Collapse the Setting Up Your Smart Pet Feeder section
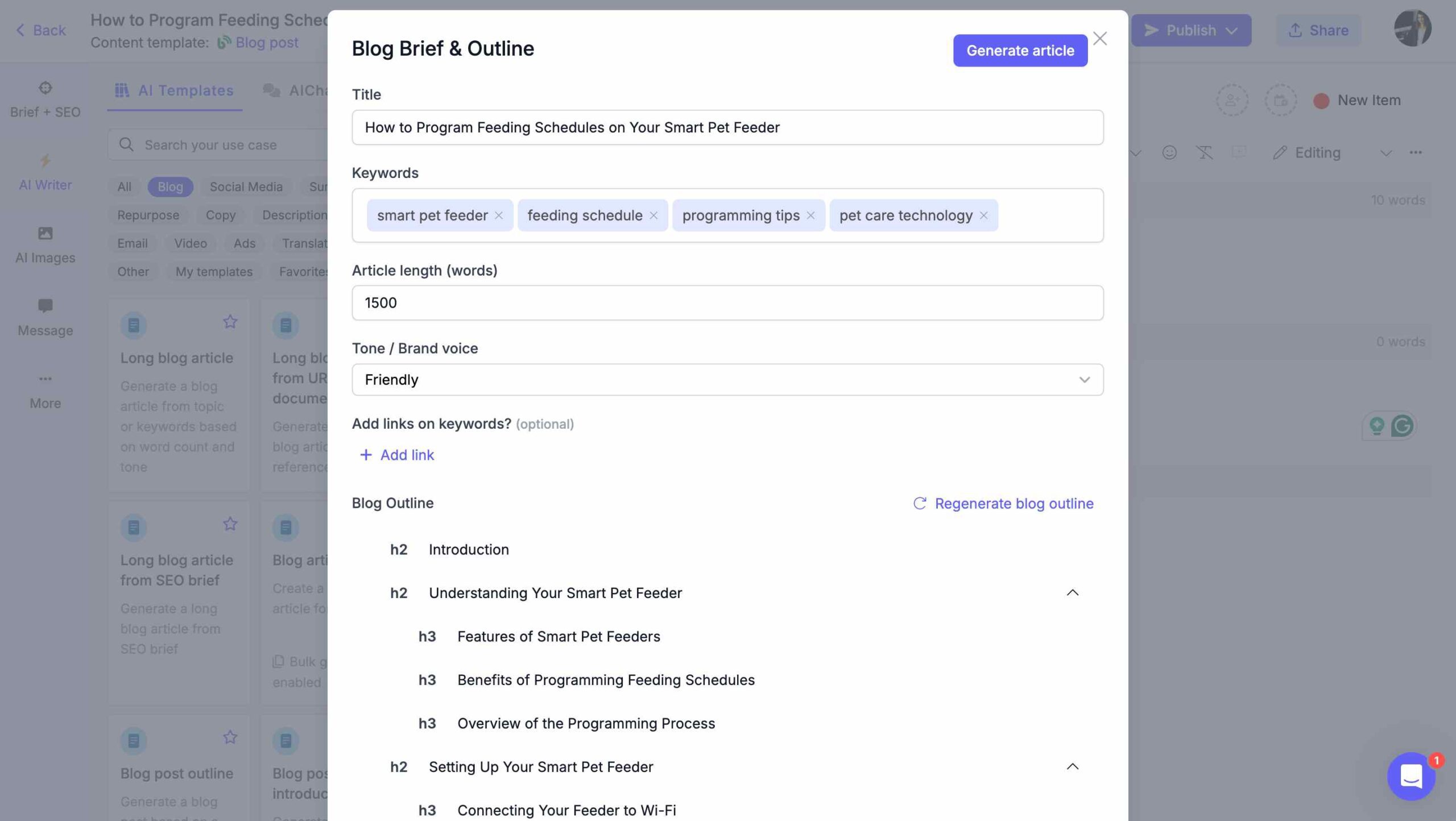 click(x=1073, y=766)
